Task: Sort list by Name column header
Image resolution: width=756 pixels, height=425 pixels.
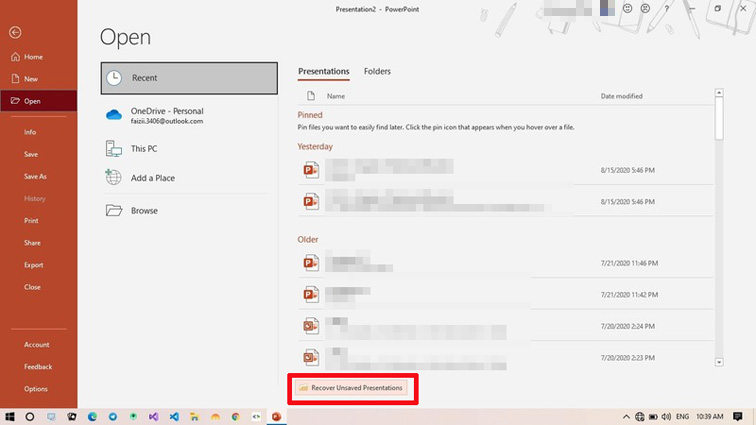Action: tap(336, 96)
